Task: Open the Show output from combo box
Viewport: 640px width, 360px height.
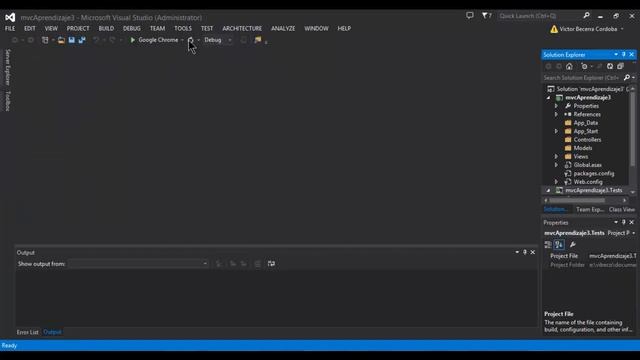Action: (x=138, y=264)
